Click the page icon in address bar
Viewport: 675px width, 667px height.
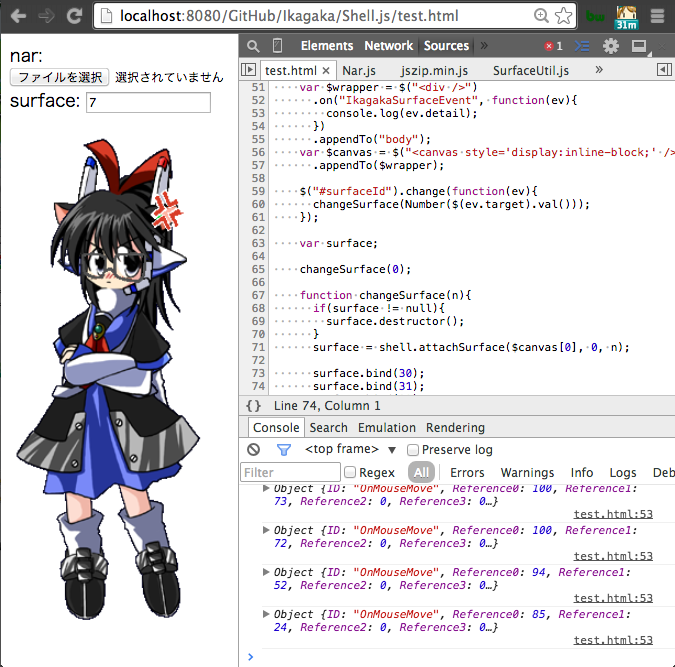pyautogui.click(x=106, y=16)
